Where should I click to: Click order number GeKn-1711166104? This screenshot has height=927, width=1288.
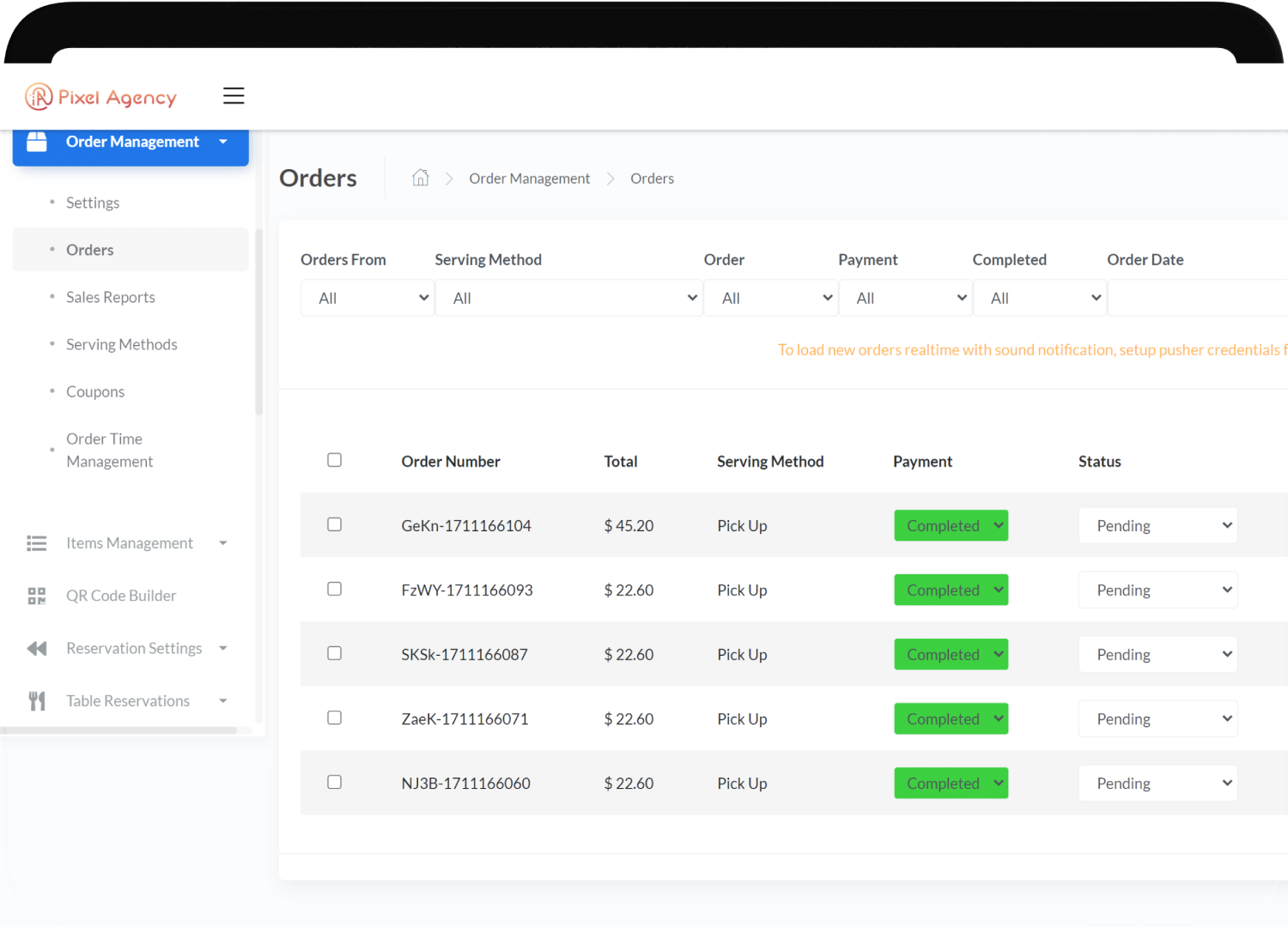pyautogui.click(x=466, y=525)
